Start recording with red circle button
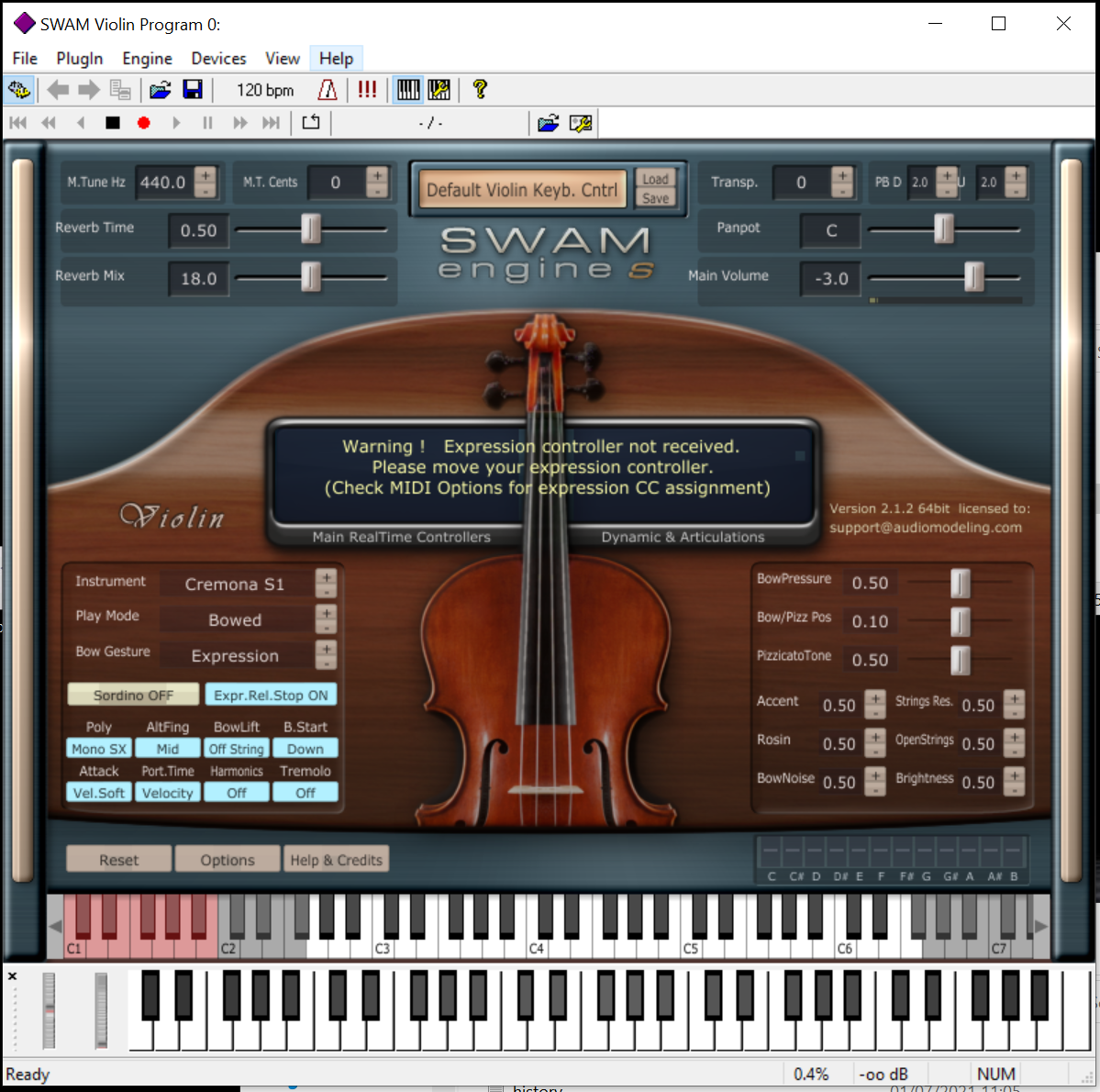Screen dimensions: 1100x1092 coord(144,124)
